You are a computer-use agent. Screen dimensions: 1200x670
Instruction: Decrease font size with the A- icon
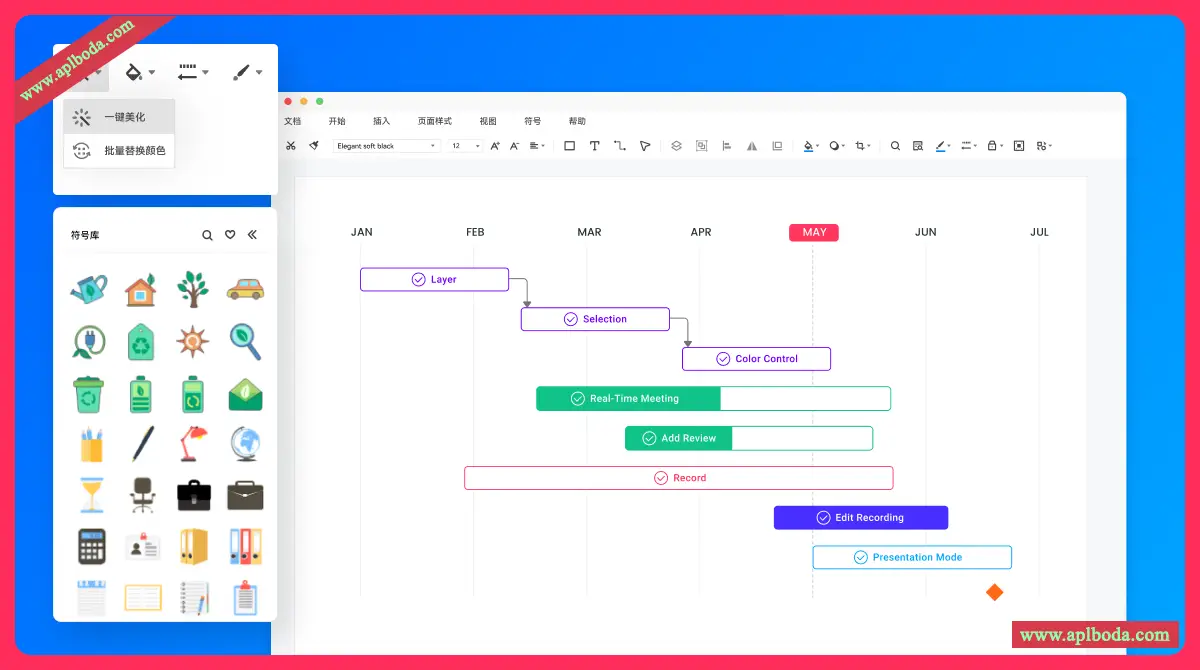[x=515, y=146]
